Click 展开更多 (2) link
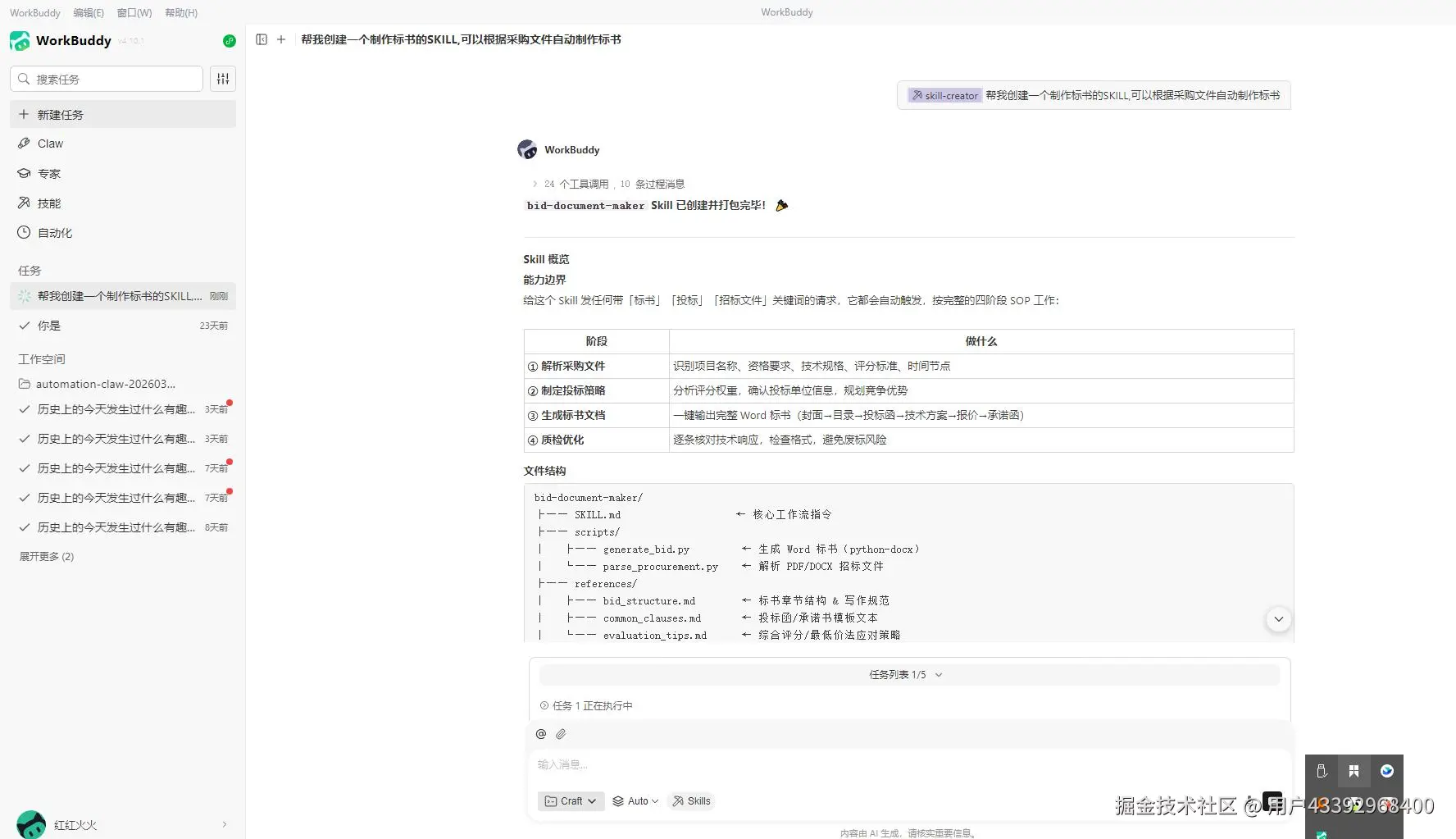Viewport: 1456px width, 839px height. [47, 556]
